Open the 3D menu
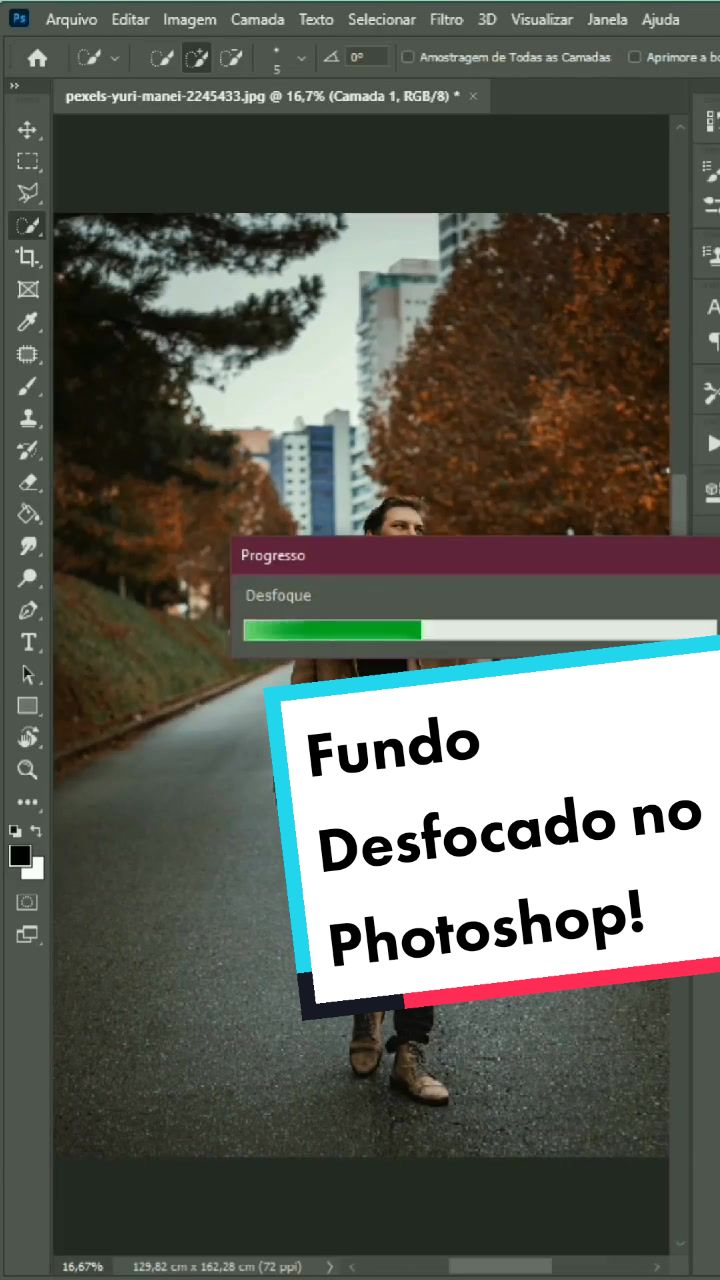This screenshot has width=720, height=1280. point(487,19)
